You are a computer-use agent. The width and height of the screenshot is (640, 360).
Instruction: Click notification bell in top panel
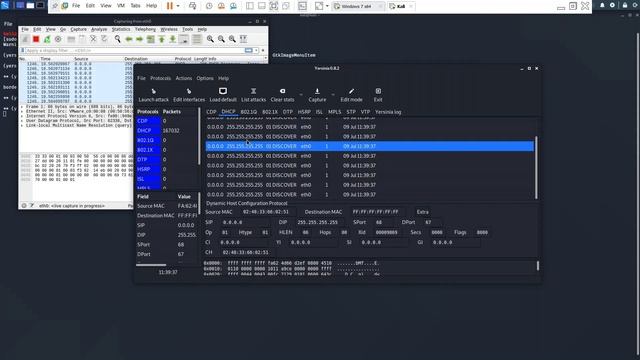[x=602, y=5]
